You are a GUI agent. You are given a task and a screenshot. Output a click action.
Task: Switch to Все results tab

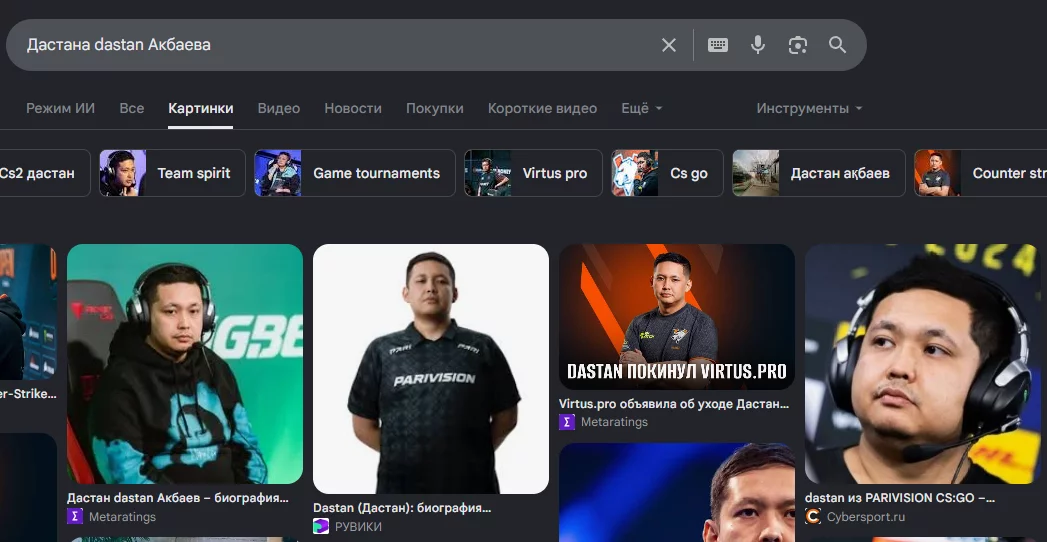pos(132,108)
